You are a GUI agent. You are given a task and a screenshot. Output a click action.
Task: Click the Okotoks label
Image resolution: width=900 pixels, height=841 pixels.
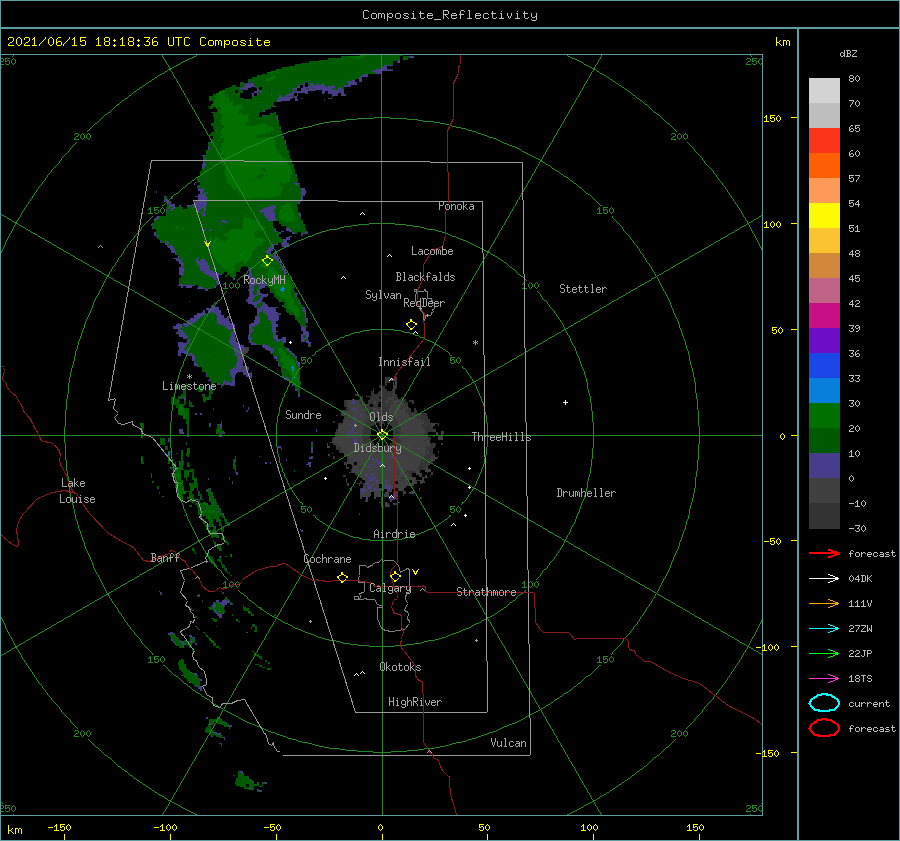[x=400, y=667]
